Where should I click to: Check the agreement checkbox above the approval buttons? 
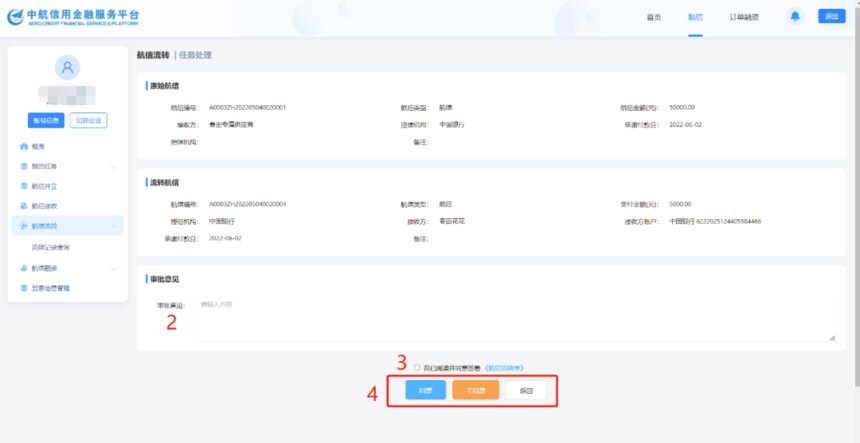[417, 368]
